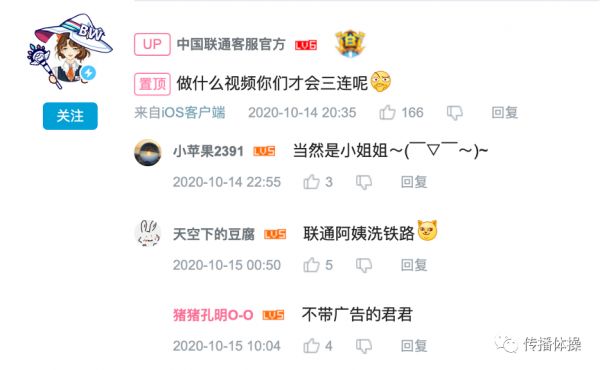The width and height of the screenshot is (600, 370).
Task: Open the witch hat avatar of the uploader
Action: point(70,51)
